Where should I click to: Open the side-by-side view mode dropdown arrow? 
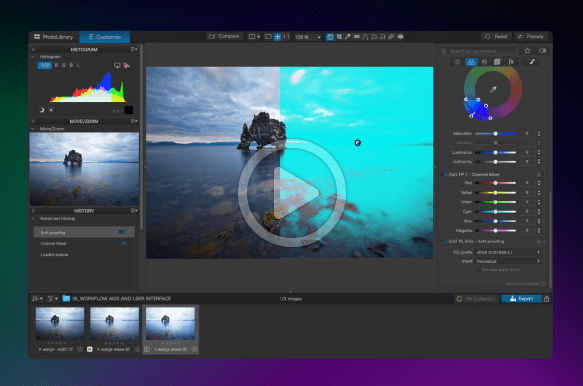[x=258, y=37]
